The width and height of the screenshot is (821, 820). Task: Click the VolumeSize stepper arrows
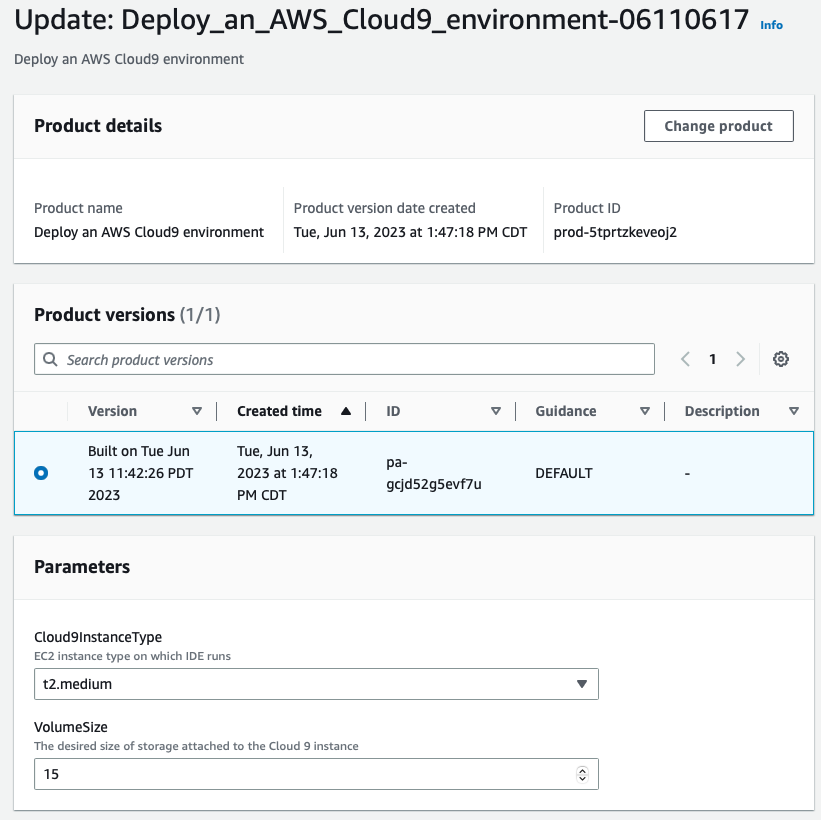pyautogui.click(x=582, y=774)
